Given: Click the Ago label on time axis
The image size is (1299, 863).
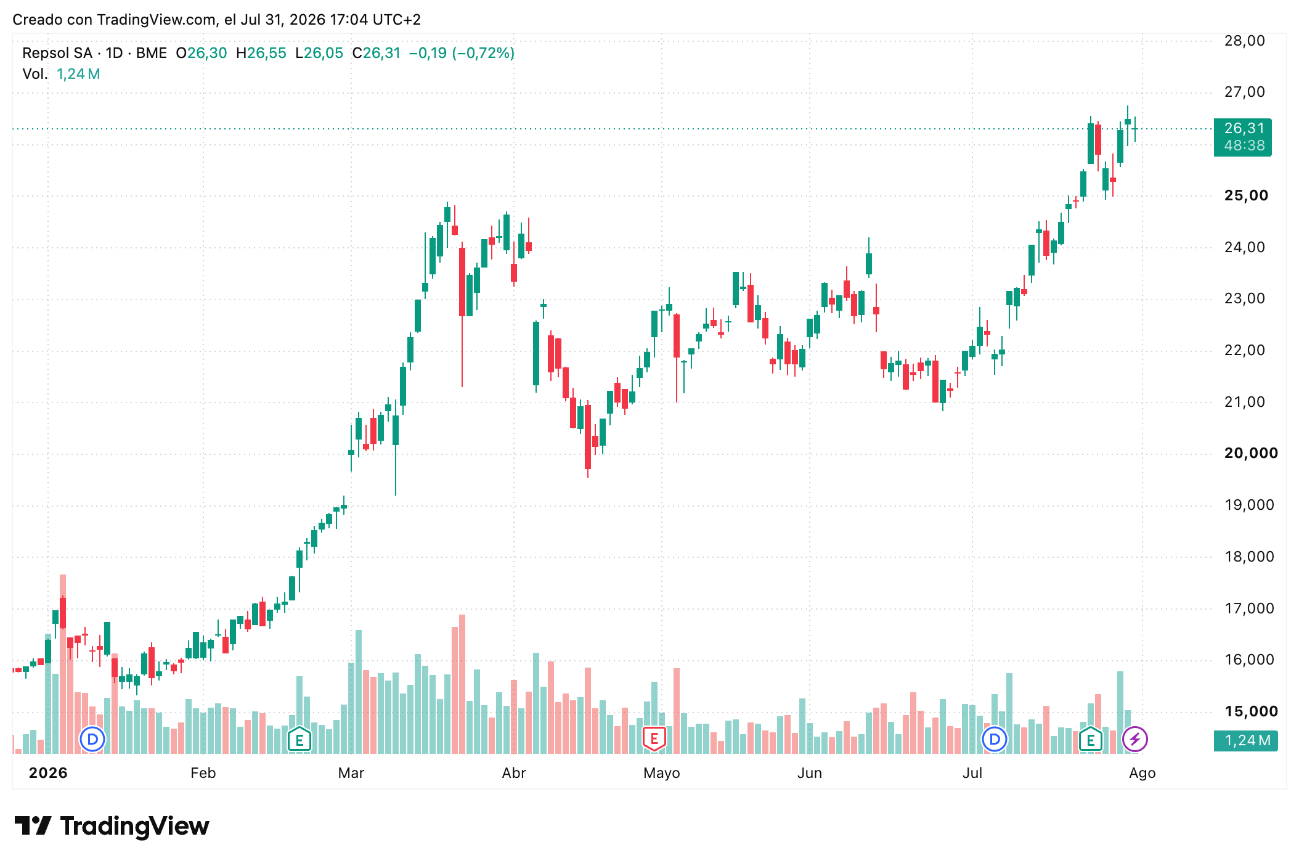Looking at the screenshot, I should pos(1142,773).
